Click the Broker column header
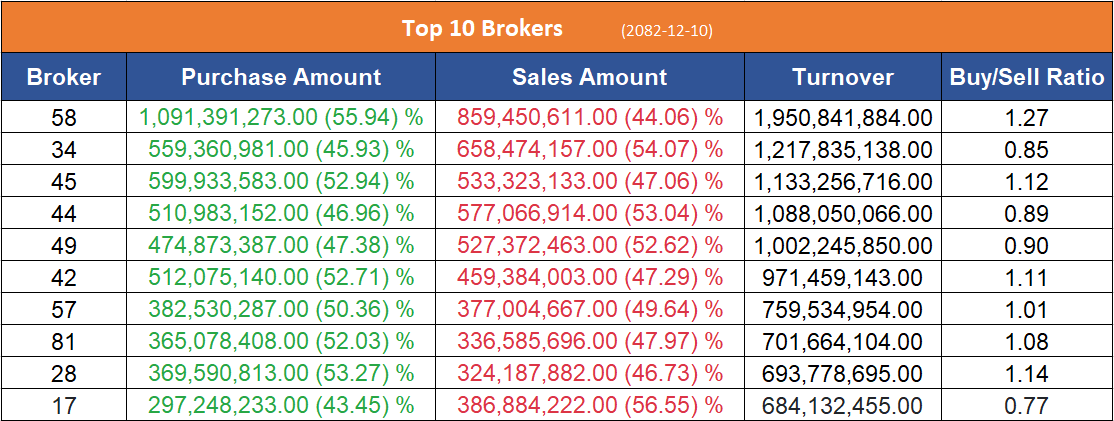 click(x=63, y=77)
